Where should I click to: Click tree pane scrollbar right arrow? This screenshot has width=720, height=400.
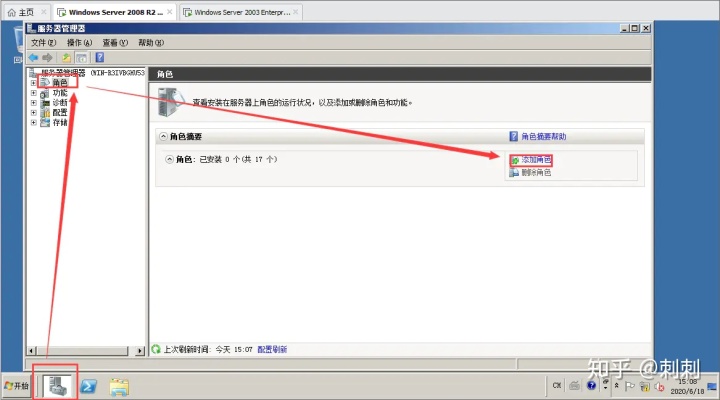tap(140, 351)
